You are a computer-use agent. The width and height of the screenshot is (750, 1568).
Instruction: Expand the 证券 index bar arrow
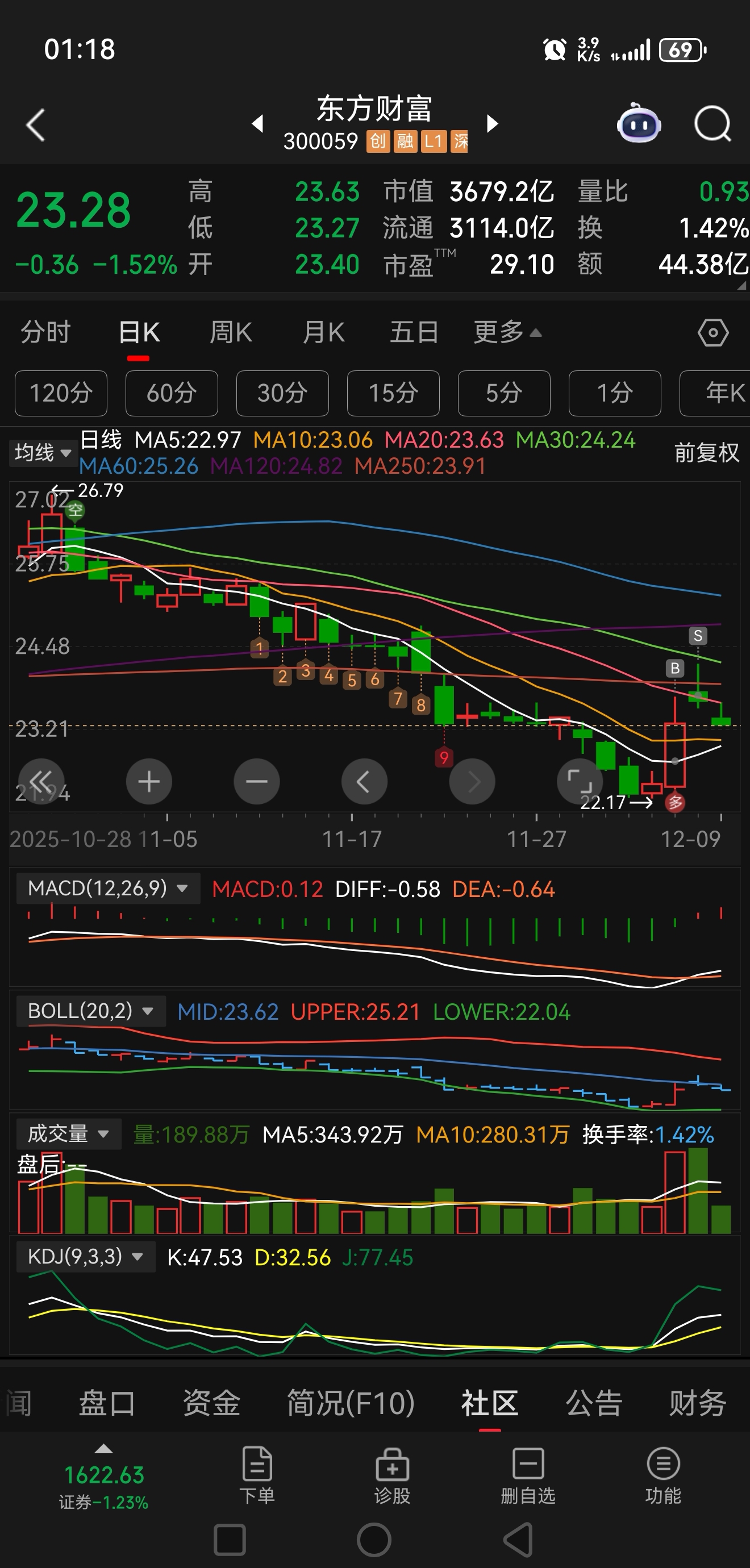pyautogui.click(x=104, y=1449)
